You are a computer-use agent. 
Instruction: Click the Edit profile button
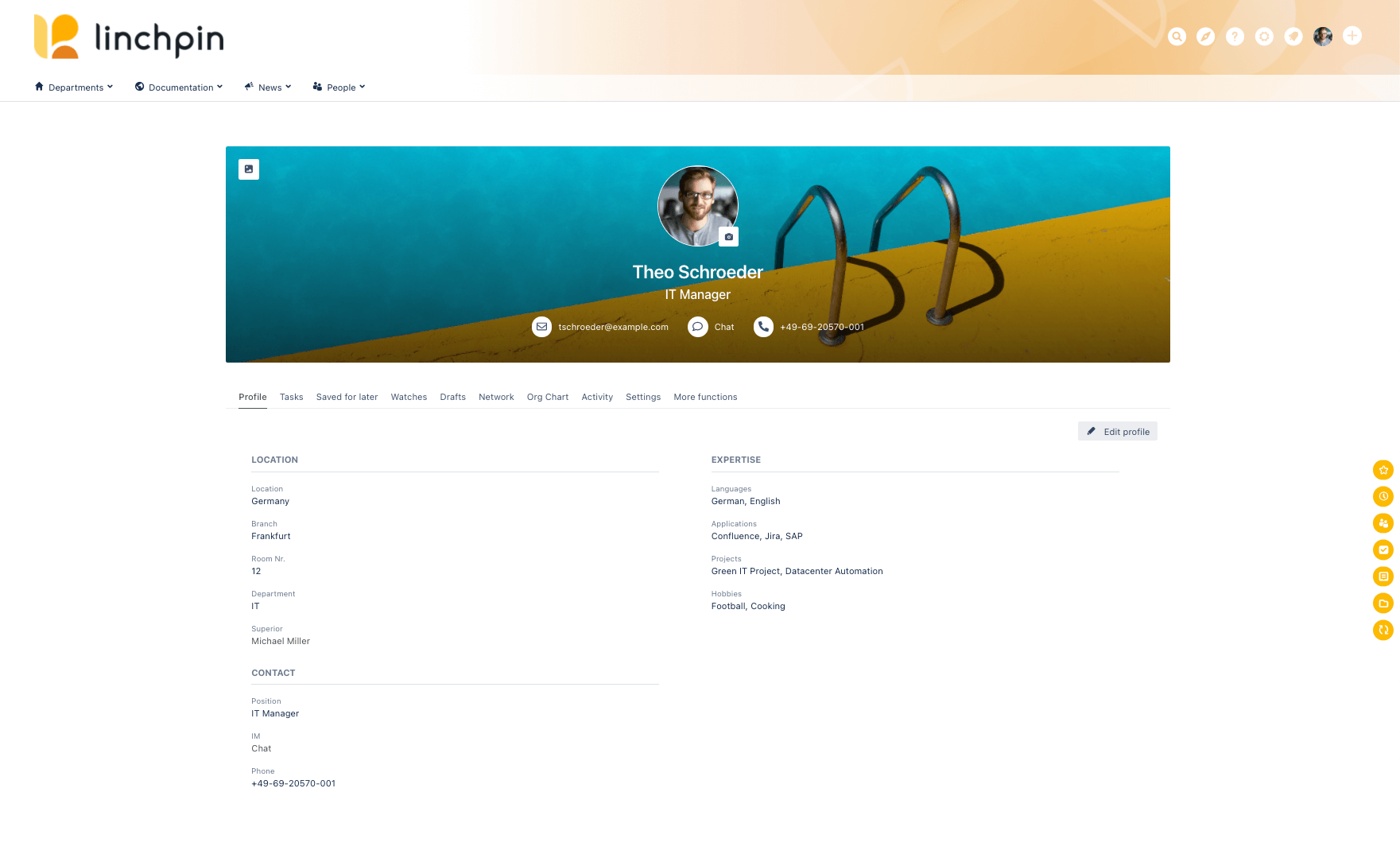point(1118,431)
